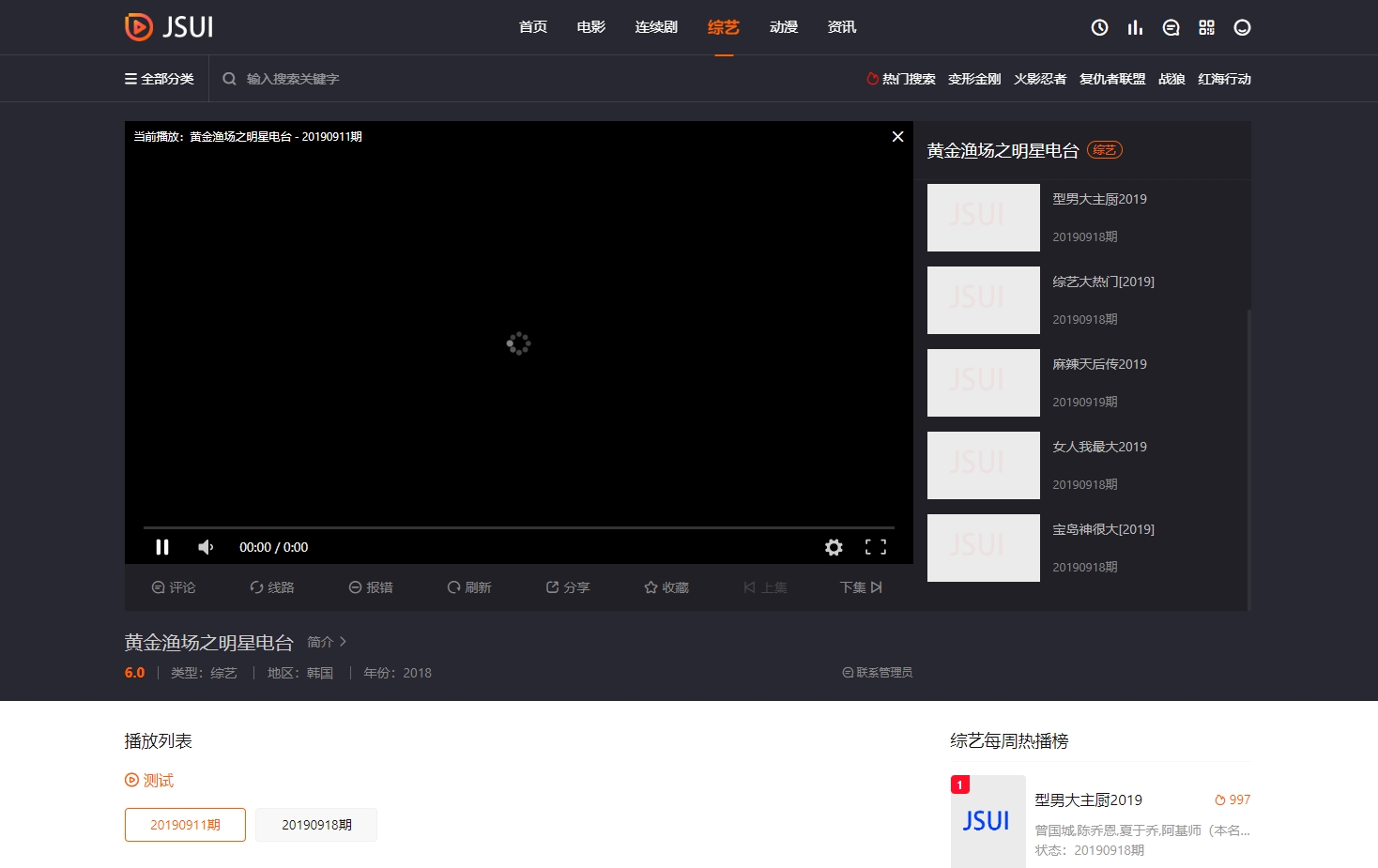Screen dimensions: 1378x868
Task: Open hot search link 变形金刚
Action: click(x=974, y=78)
